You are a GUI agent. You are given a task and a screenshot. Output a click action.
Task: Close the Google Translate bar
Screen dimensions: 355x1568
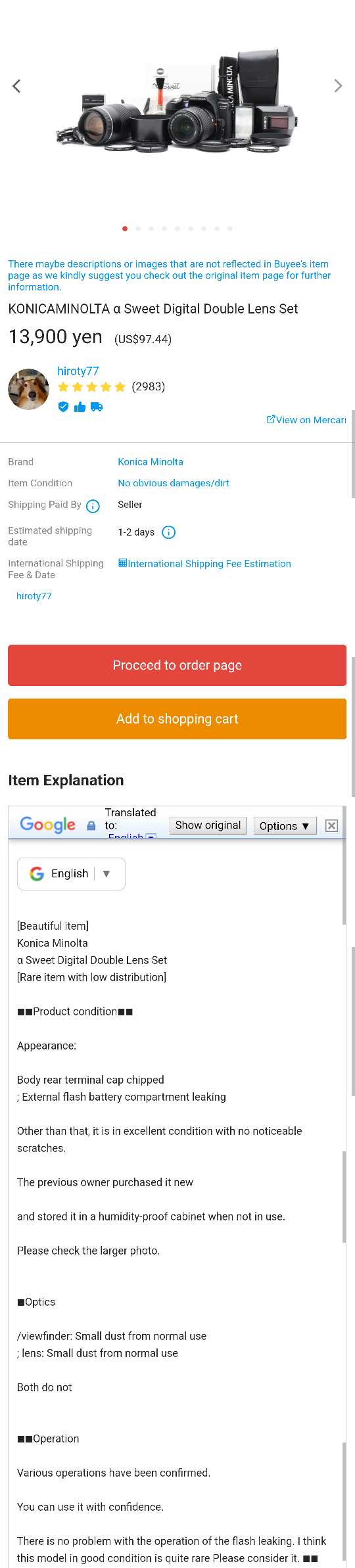(332, 826)
